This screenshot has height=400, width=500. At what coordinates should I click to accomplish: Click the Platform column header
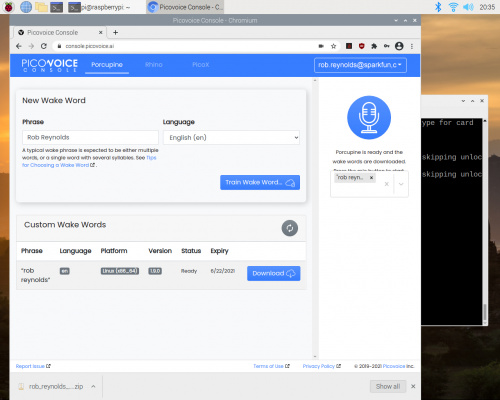click(x=114, y=251)
